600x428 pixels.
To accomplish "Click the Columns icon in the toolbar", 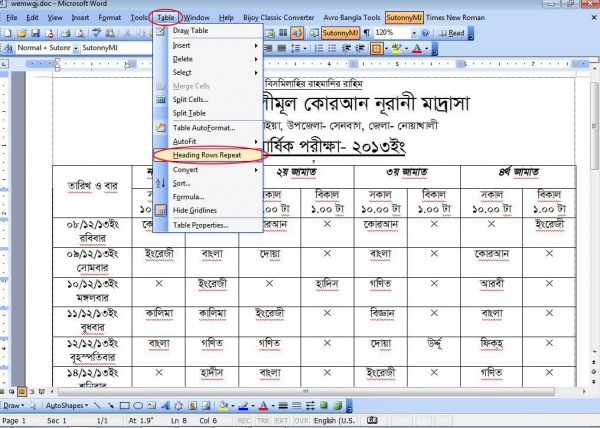I will (x=283, y=33).
